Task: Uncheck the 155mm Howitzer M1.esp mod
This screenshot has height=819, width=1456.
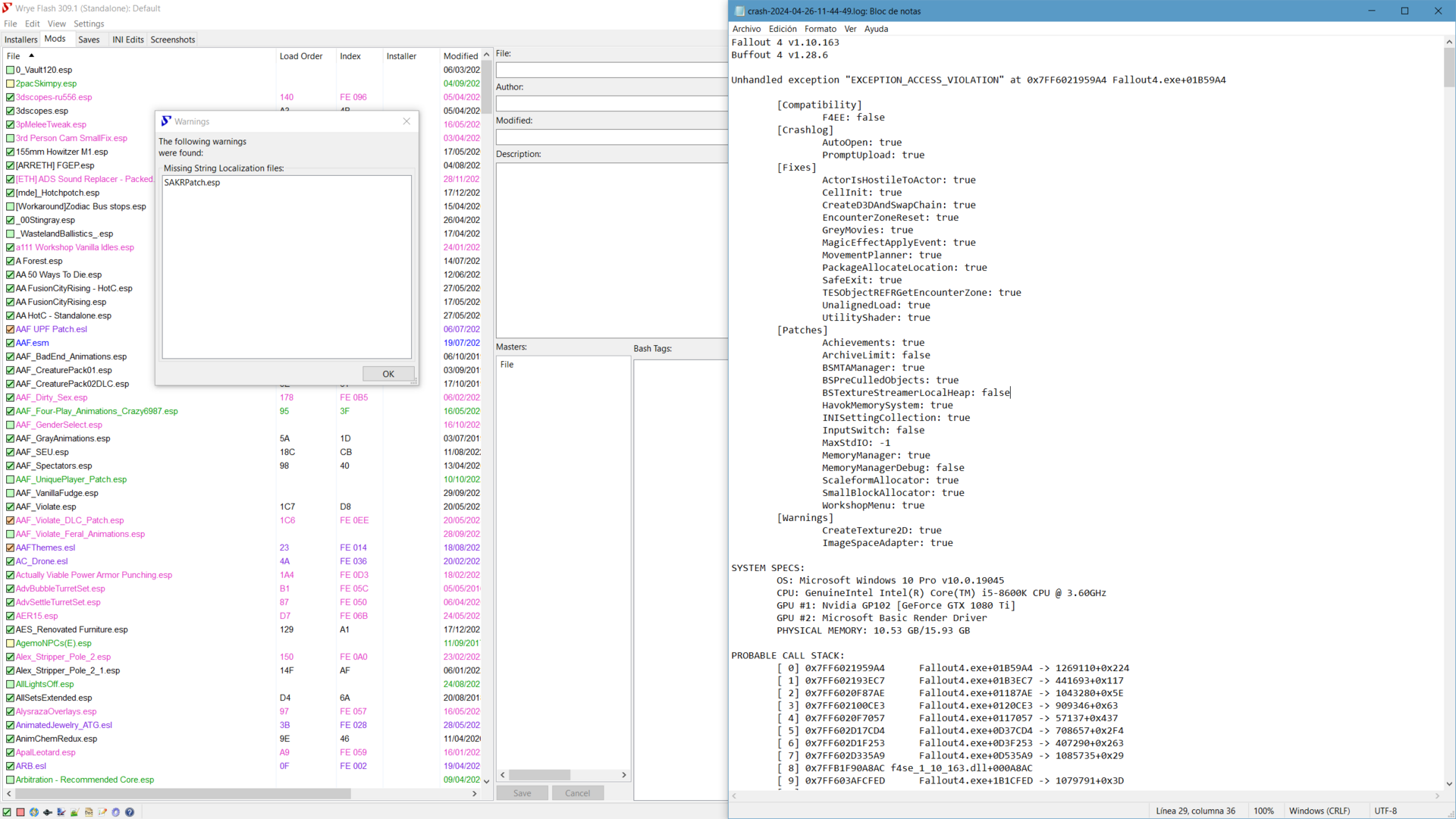Action: pos(11,152)
